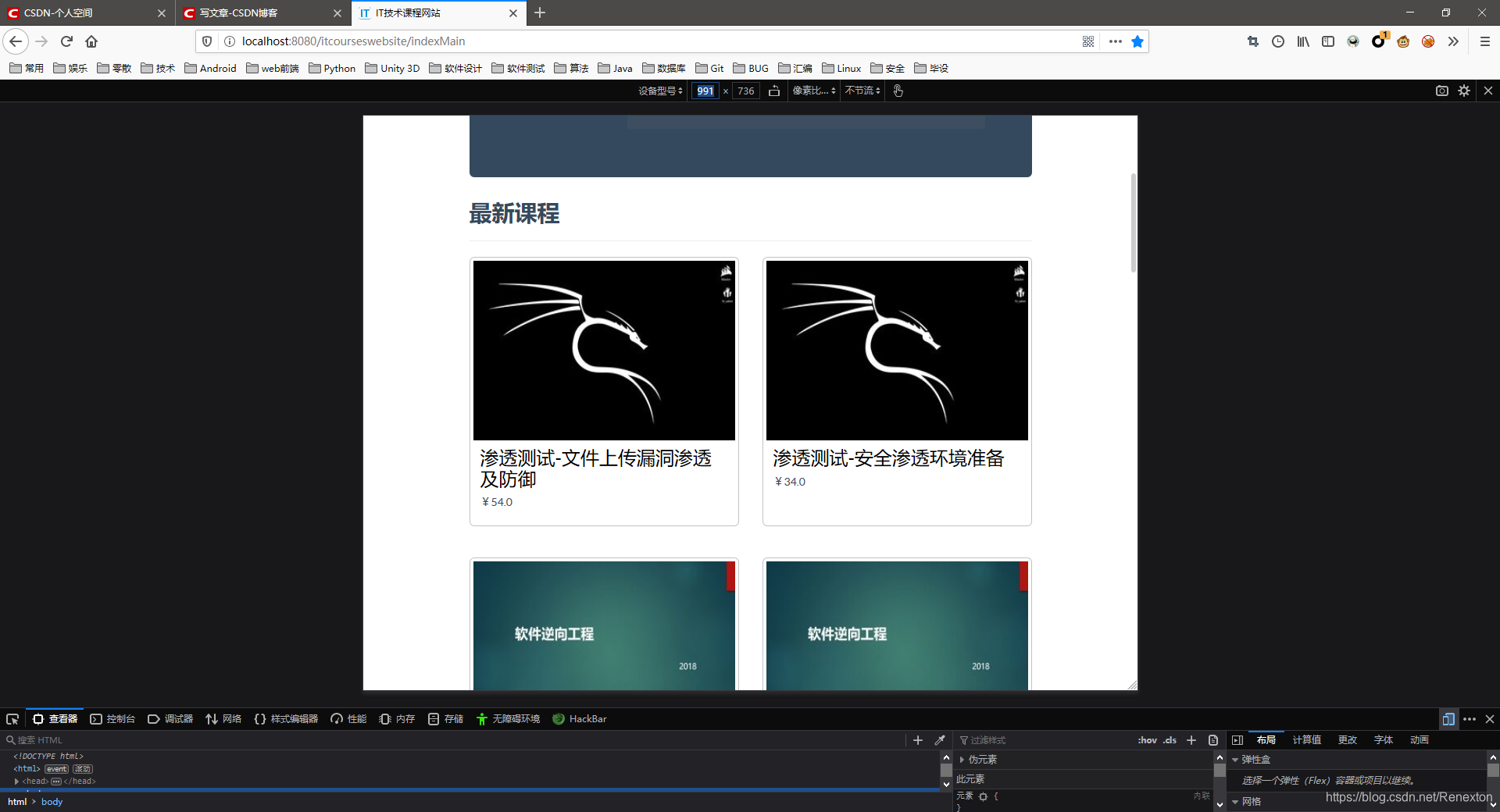The image size is (1500, 812).
Task: Open the Unity 3D bookmarks folder
Action: pyautogui.click(x=392, y=68)
